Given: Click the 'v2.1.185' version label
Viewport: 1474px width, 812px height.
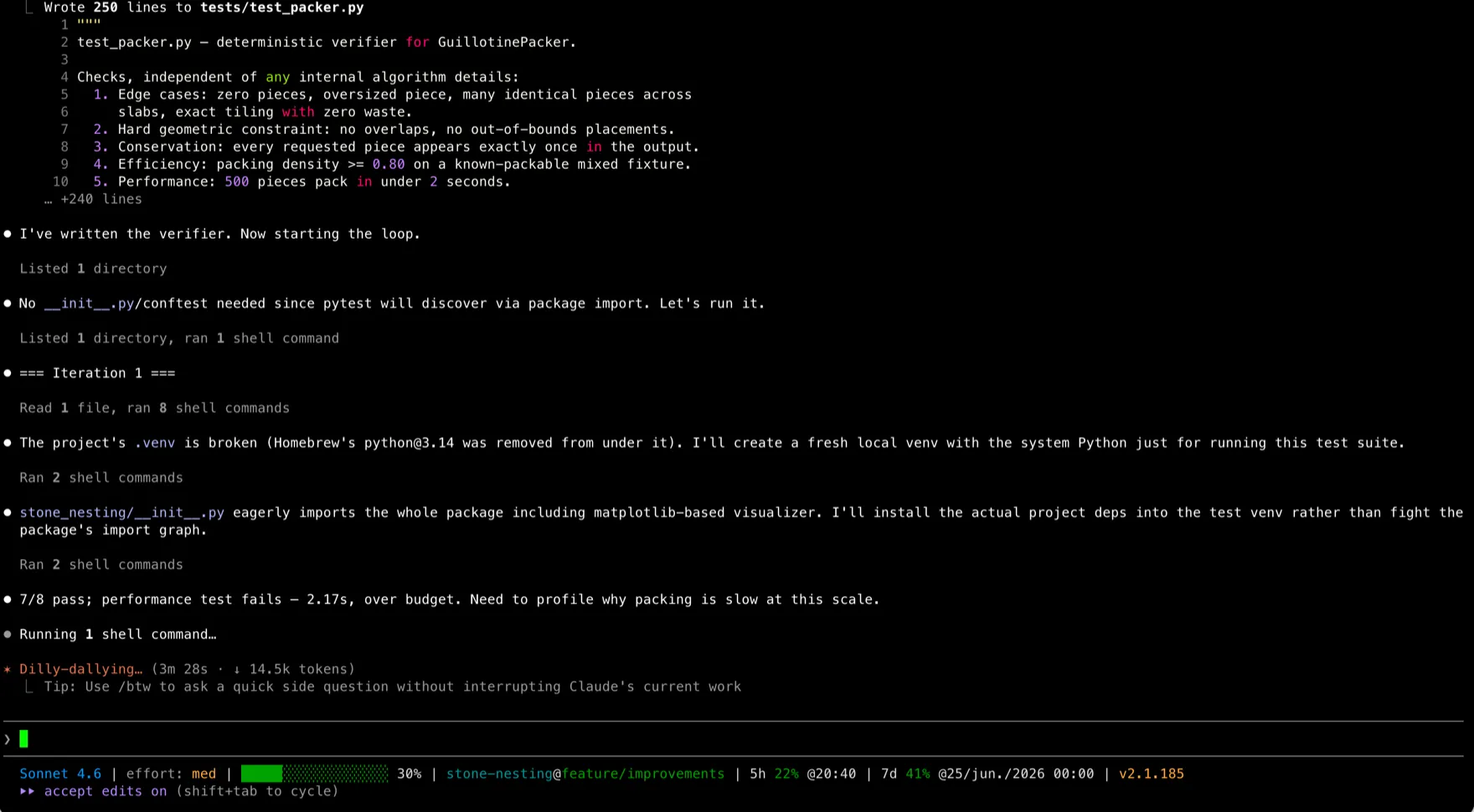Looking at the screenshot, I should pyautogui.click(x=1152, y=773).
